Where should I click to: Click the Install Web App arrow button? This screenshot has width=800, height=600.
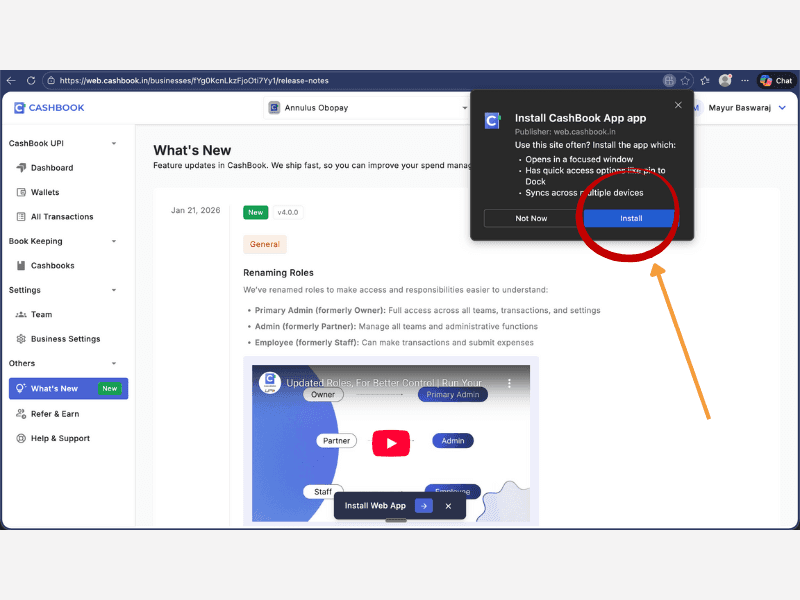[424, 506]
